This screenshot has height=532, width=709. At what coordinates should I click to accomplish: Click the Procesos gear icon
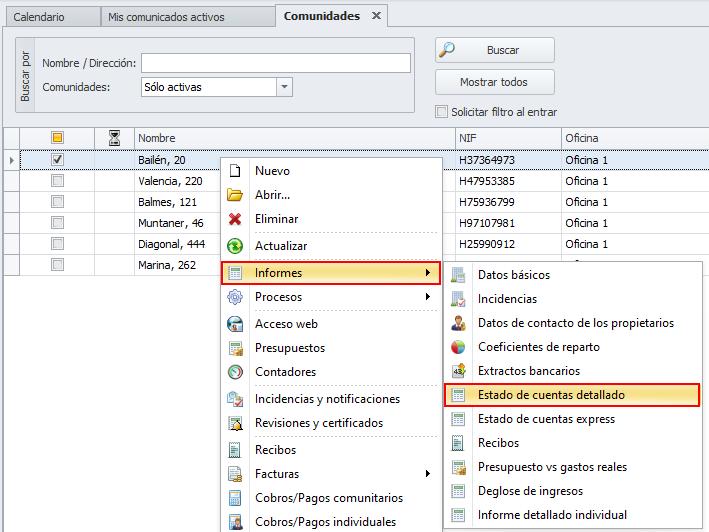235,297
